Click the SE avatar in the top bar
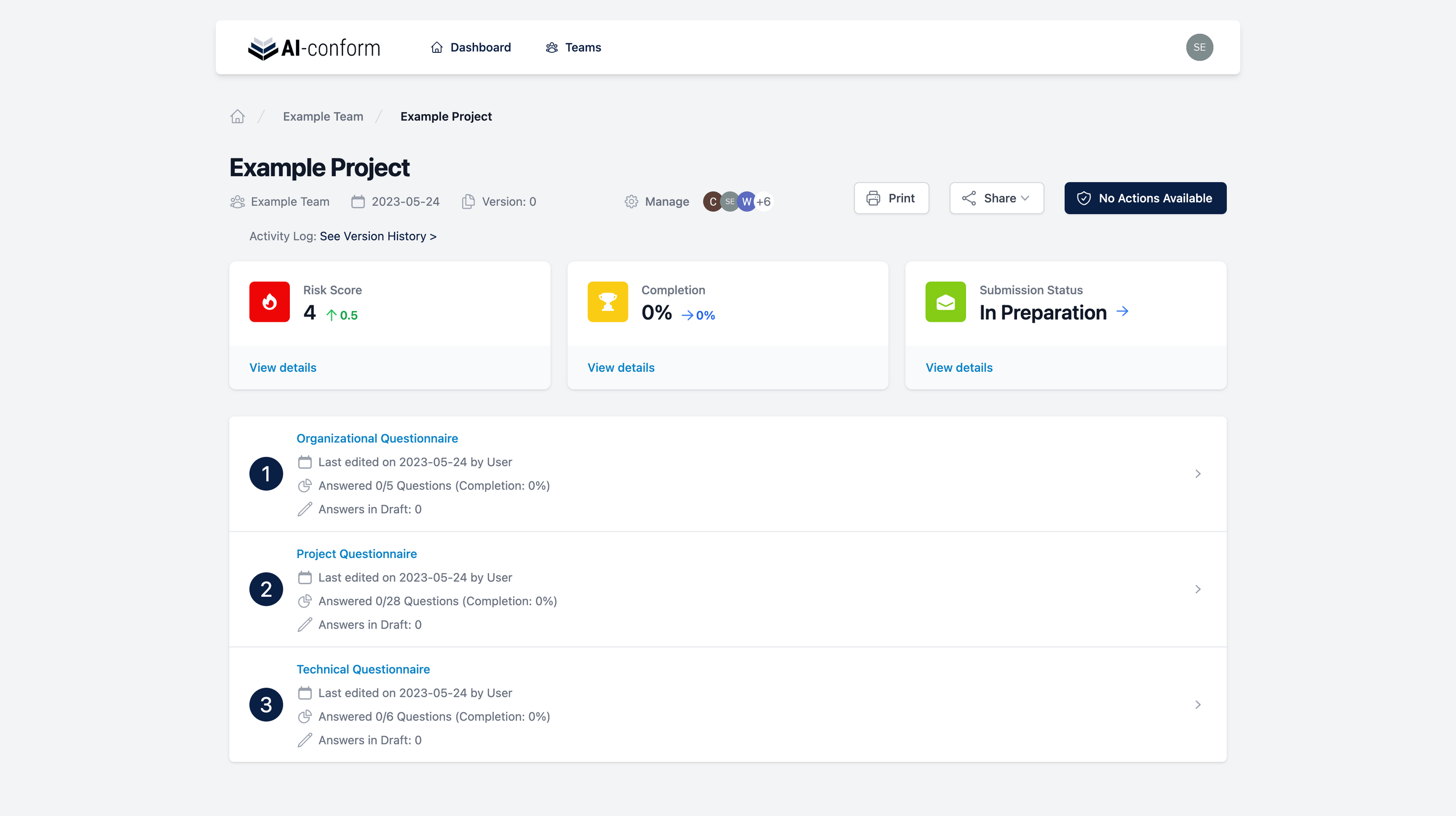The width and height of the screenshot is (1456, 816). point(1200,47)
